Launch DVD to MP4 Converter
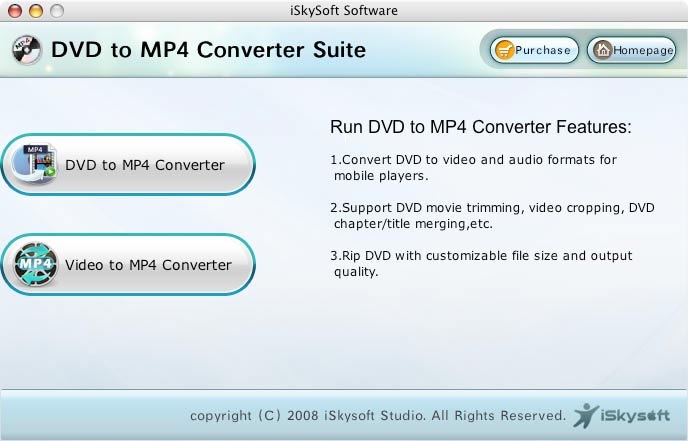This screenshot has height=441, width=688. [x=128, y=165]
